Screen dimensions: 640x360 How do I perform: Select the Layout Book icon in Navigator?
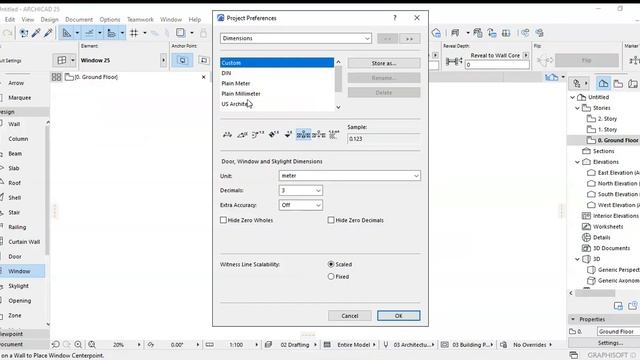pos(633,83)
